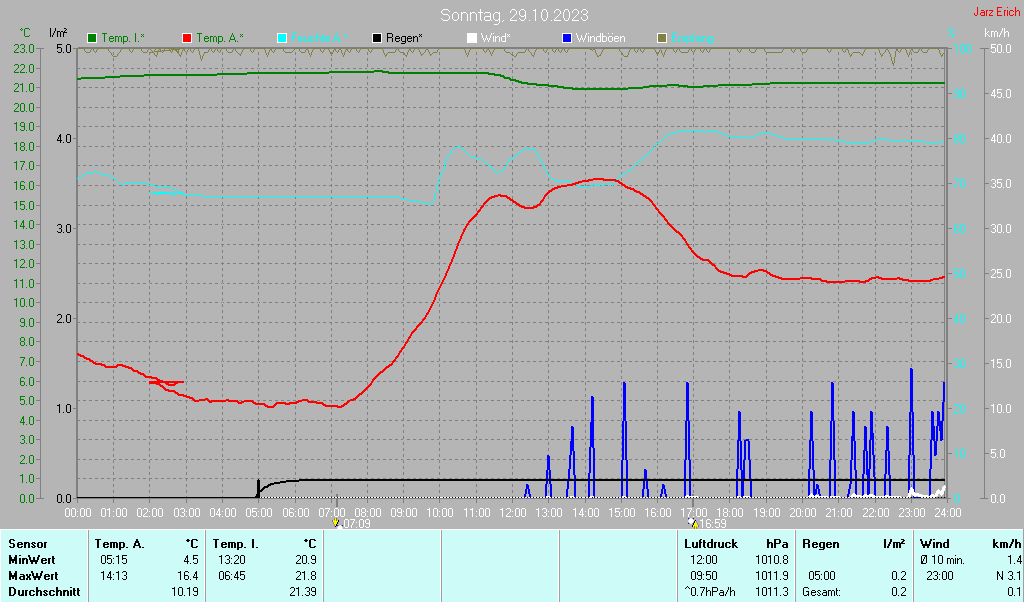The height and width of the screenshot is (602, 1024).
Task: Click the 'Ø 10 min.' wind label
Action: pos(942,560)
